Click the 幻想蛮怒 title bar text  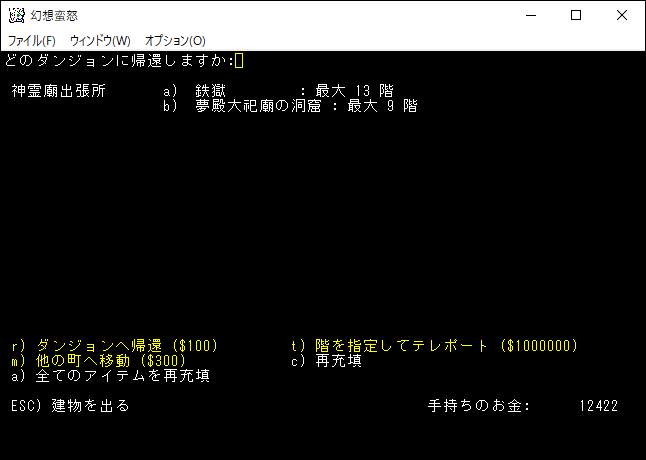click(x=56, y=16)
